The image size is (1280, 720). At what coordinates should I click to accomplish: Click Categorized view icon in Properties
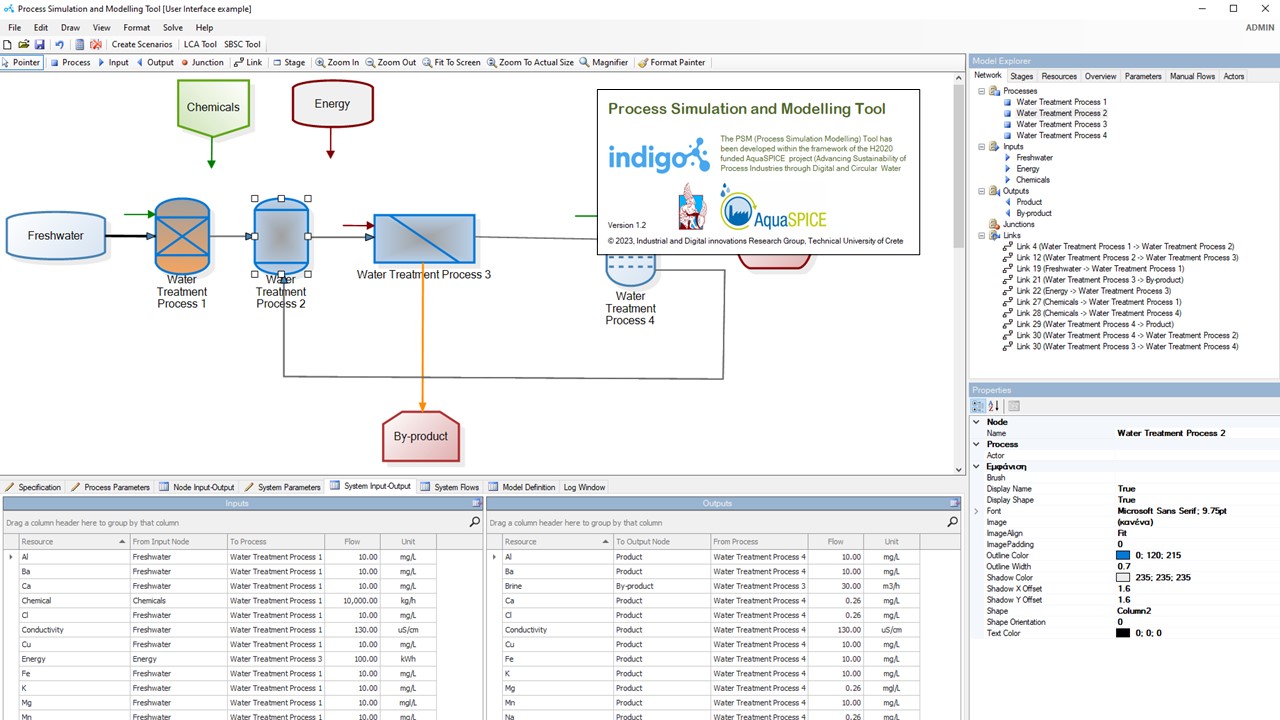978,406
